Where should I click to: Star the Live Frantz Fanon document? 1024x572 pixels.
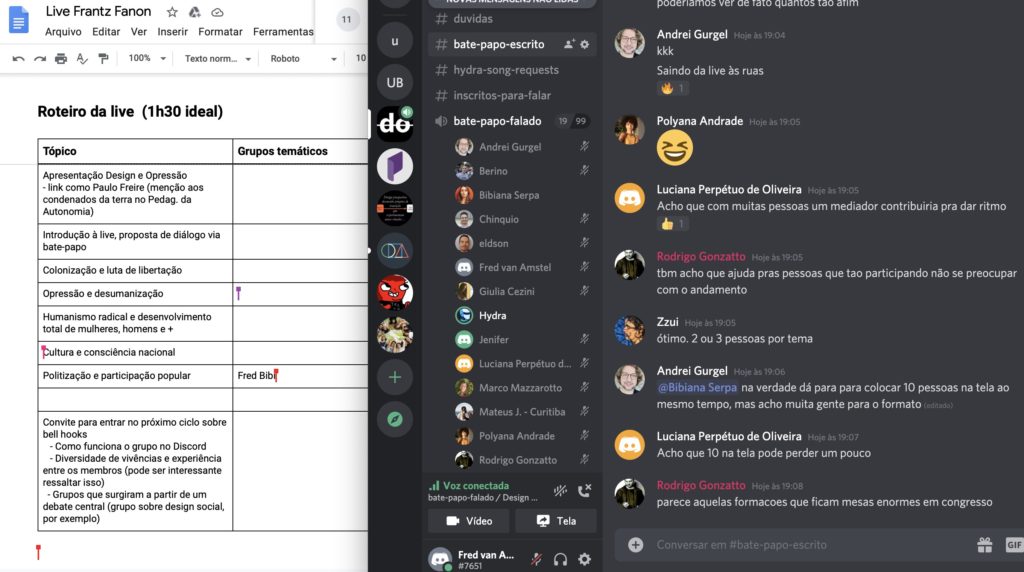point(172,12)
